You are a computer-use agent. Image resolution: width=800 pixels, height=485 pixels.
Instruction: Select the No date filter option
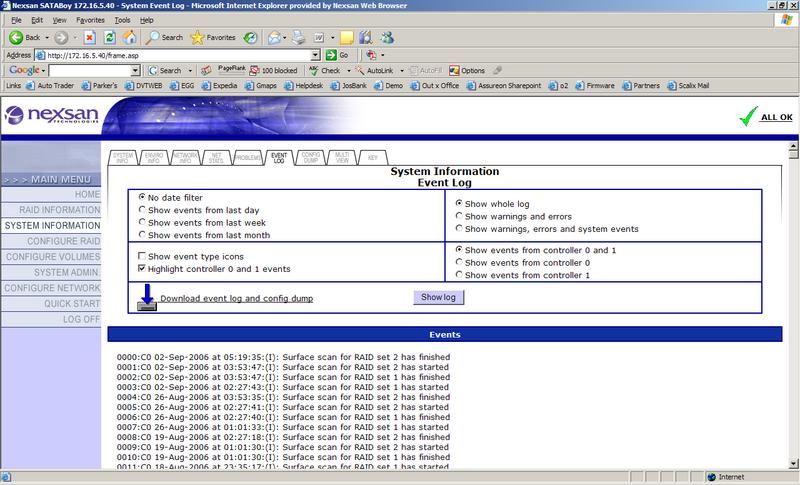coord(142,196)
